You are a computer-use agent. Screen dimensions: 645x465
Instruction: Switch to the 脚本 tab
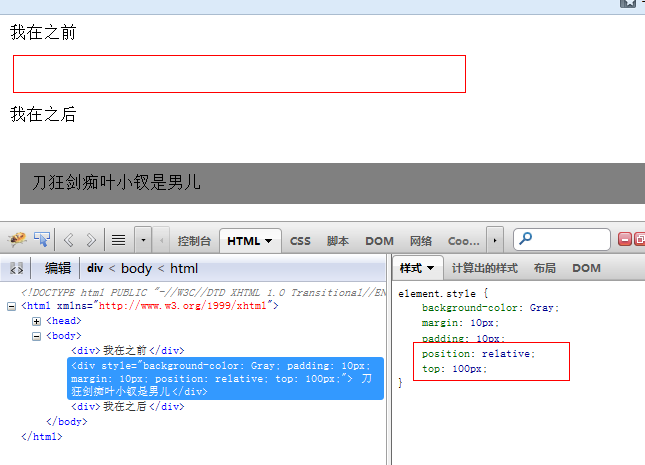338,241
